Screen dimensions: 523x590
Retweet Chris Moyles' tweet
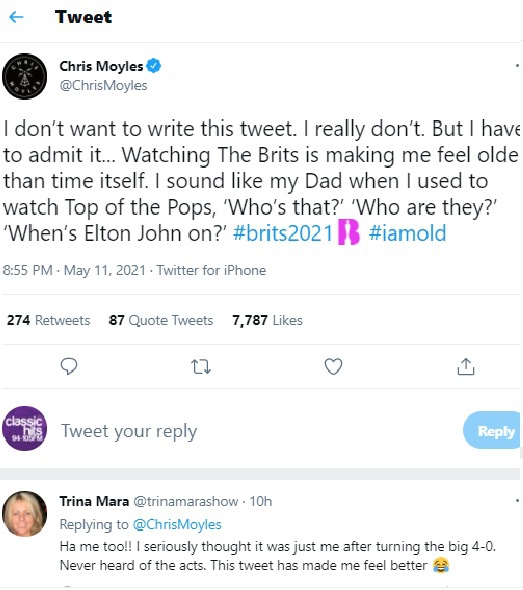coord(201,366)
